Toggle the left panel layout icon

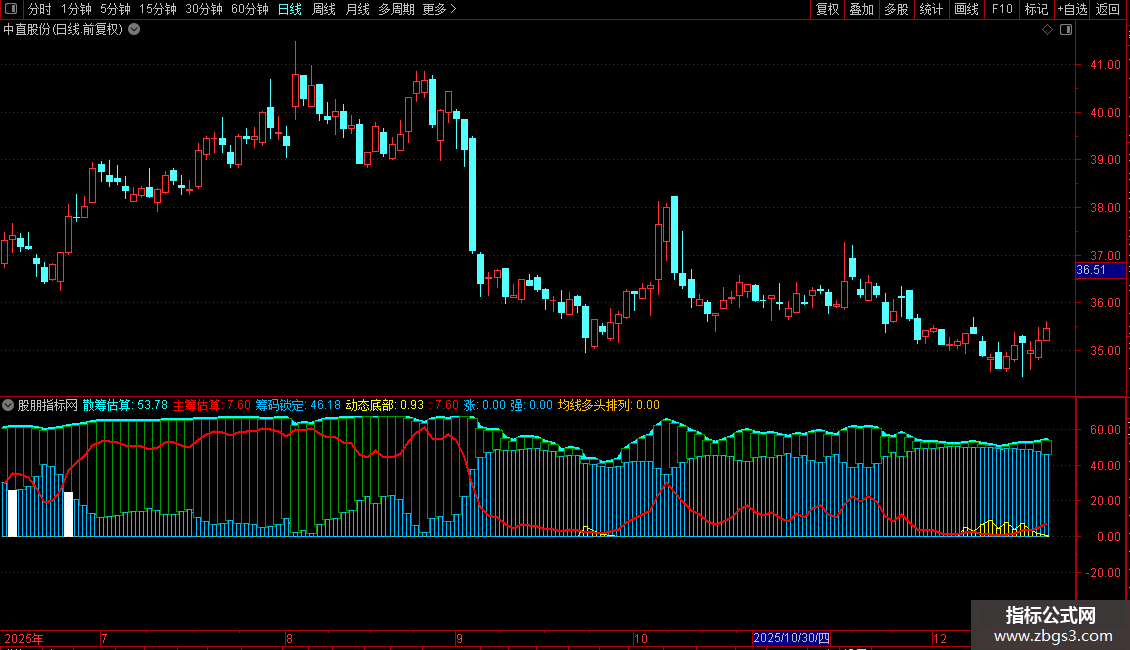(11, 9)
